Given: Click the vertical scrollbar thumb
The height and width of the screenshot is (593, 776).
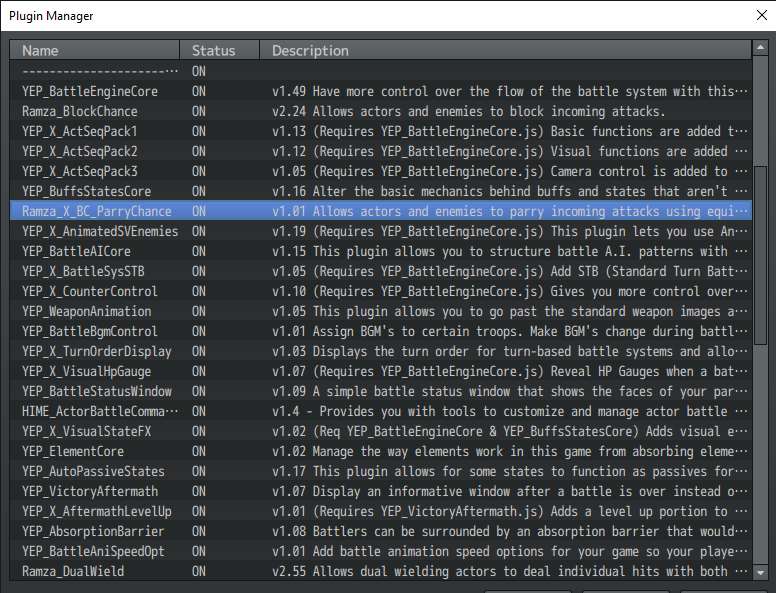Looking at the screenshot, I should pos(760,255).
